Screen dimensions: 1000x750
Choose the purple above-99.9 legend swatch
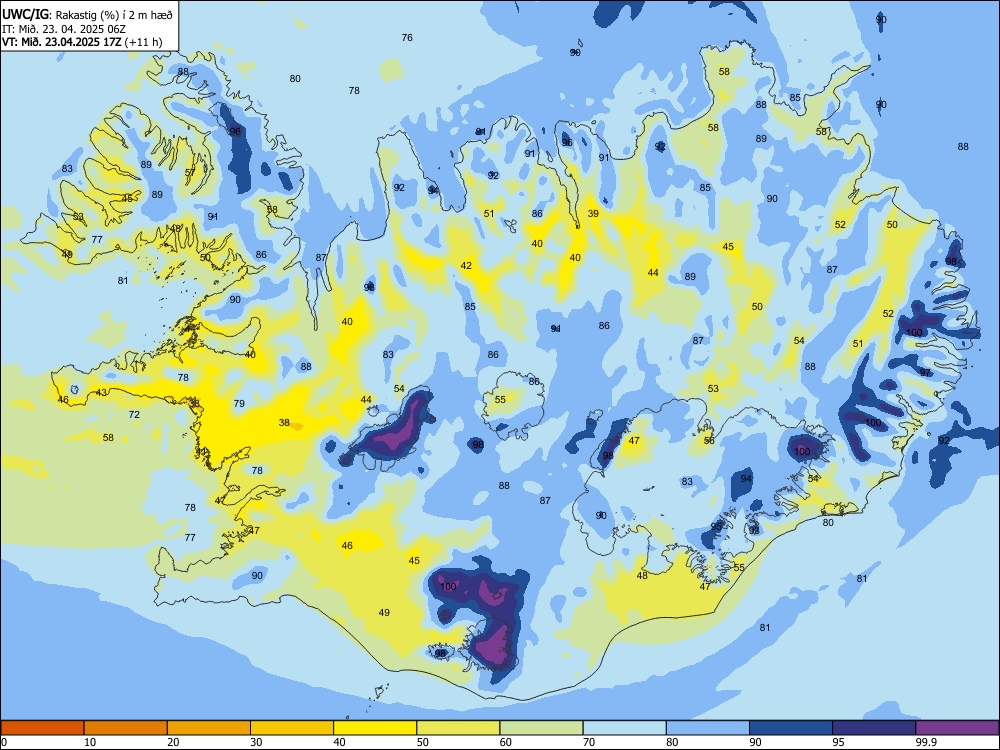(957, 728)
